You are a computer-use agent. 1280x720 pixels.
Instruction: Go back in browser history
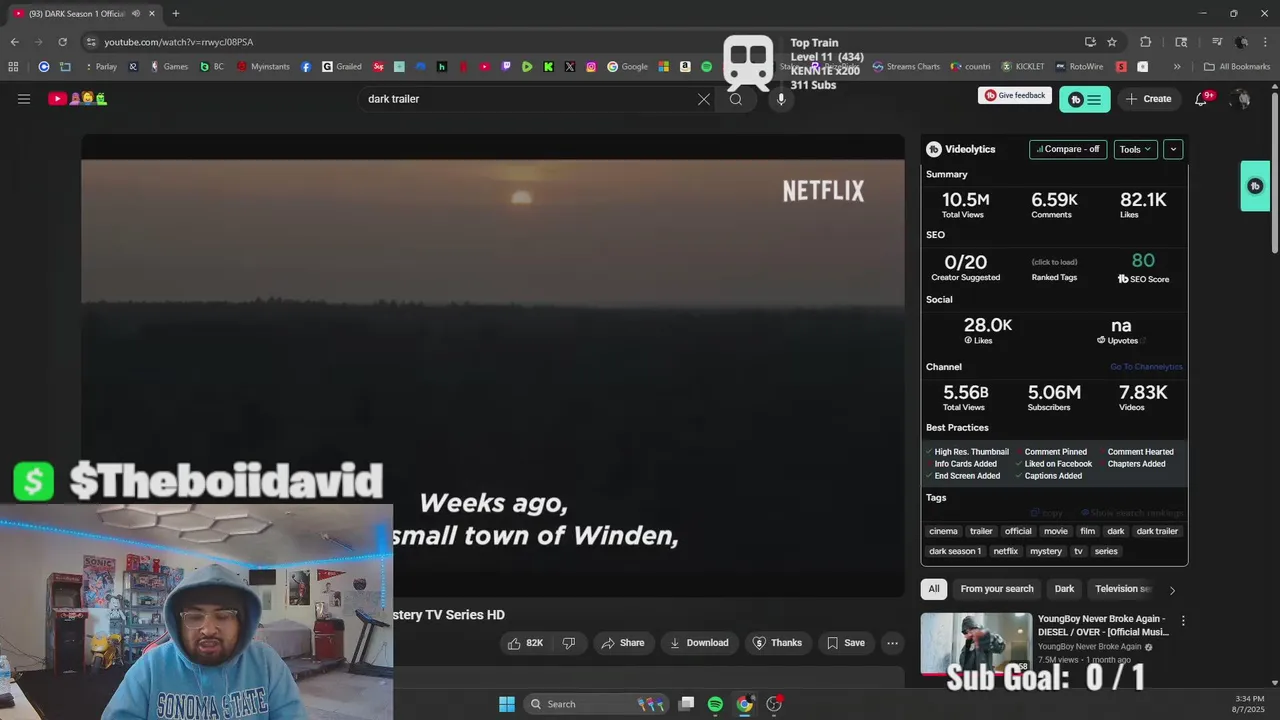[14, 42]
